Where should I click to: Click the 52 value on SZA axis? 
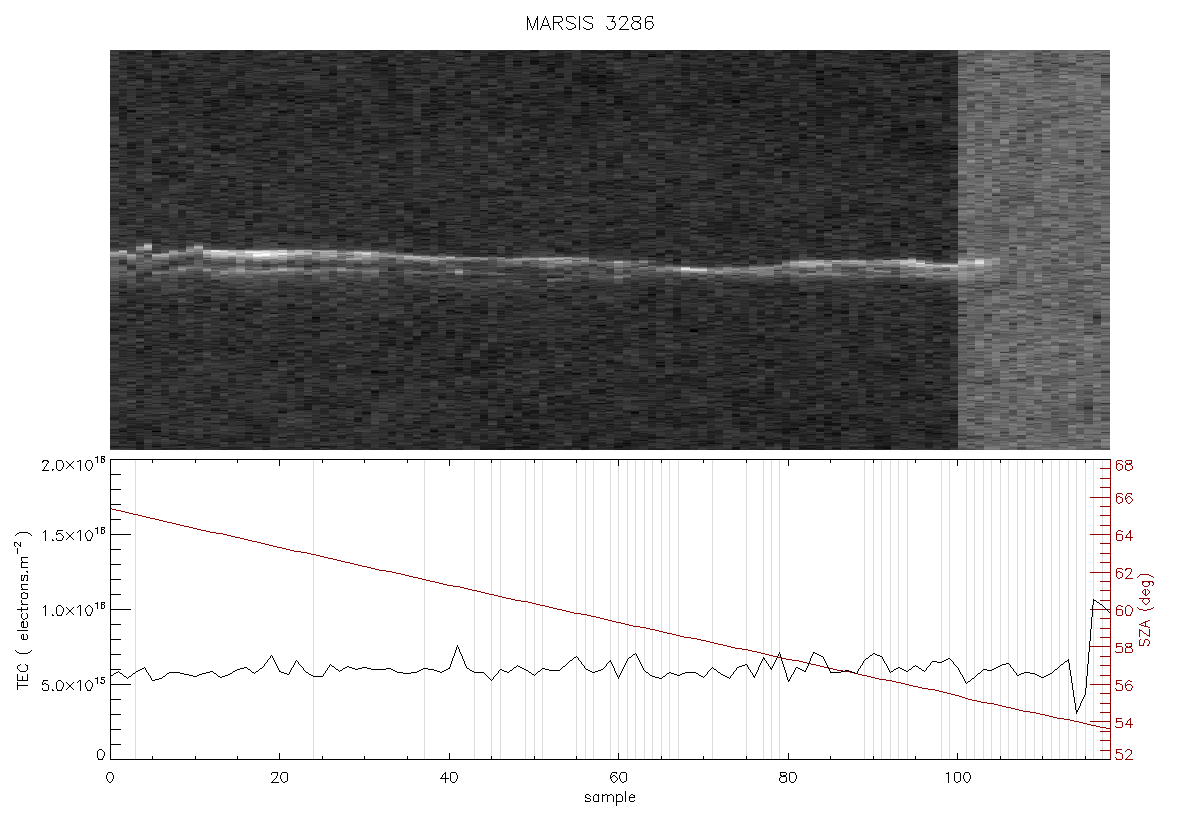coord(1124,755)
